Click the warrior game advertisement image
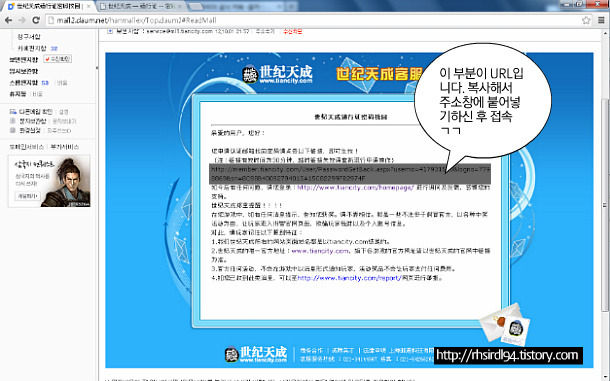Screen dimensions: 610x381 (49, 181)
